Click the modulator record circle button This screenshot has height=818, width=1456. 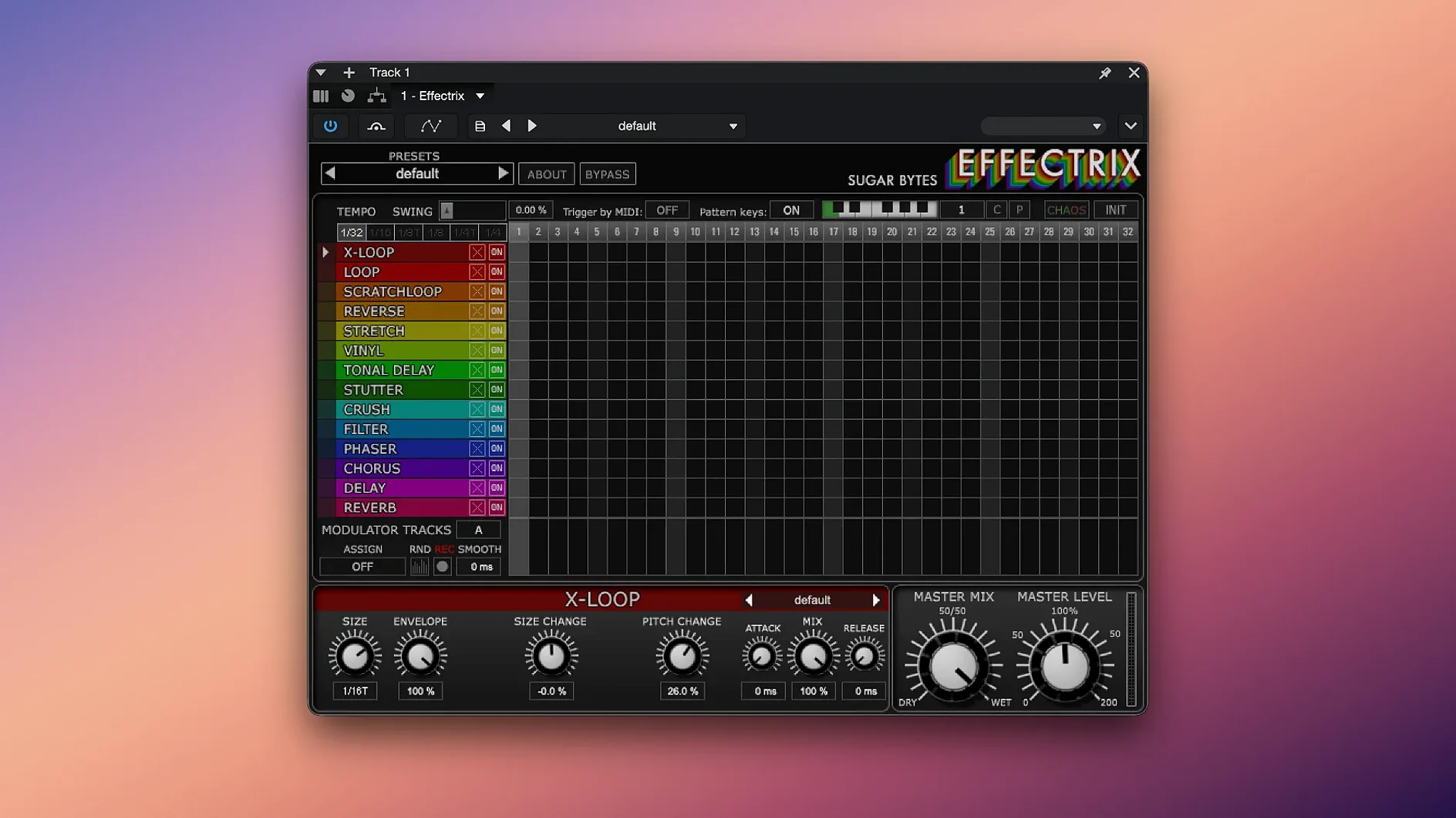(442, 567)
